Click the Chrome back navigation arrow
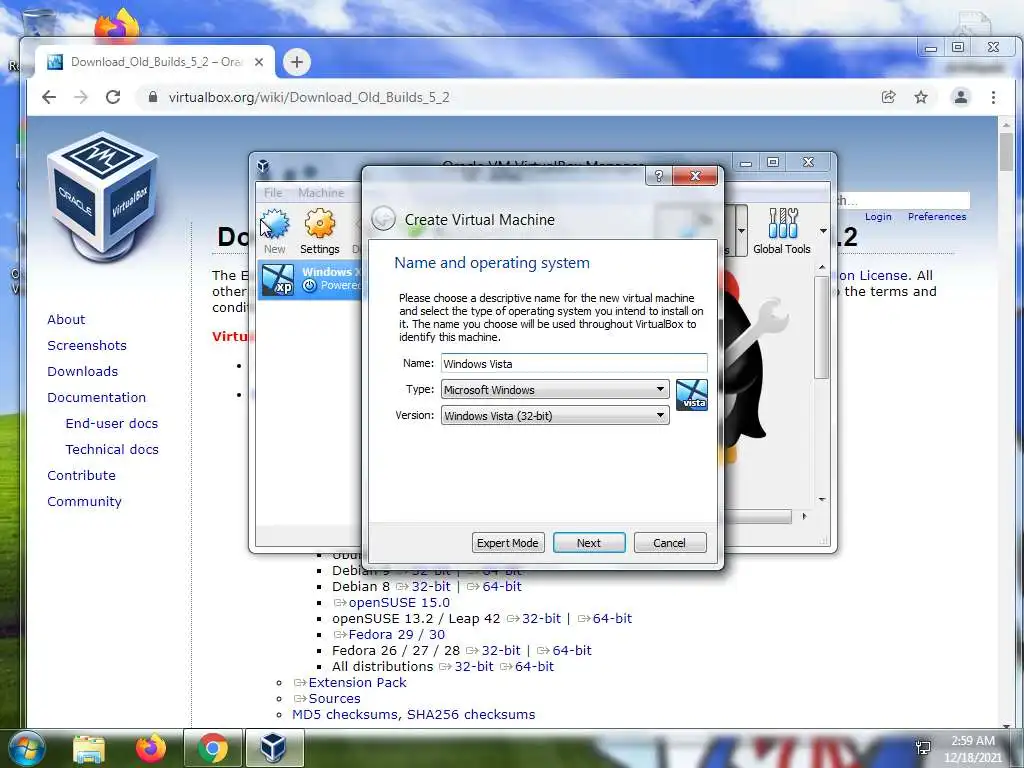Image resolution: width=1024 pixels, height=768 pixels. [49, 97]
